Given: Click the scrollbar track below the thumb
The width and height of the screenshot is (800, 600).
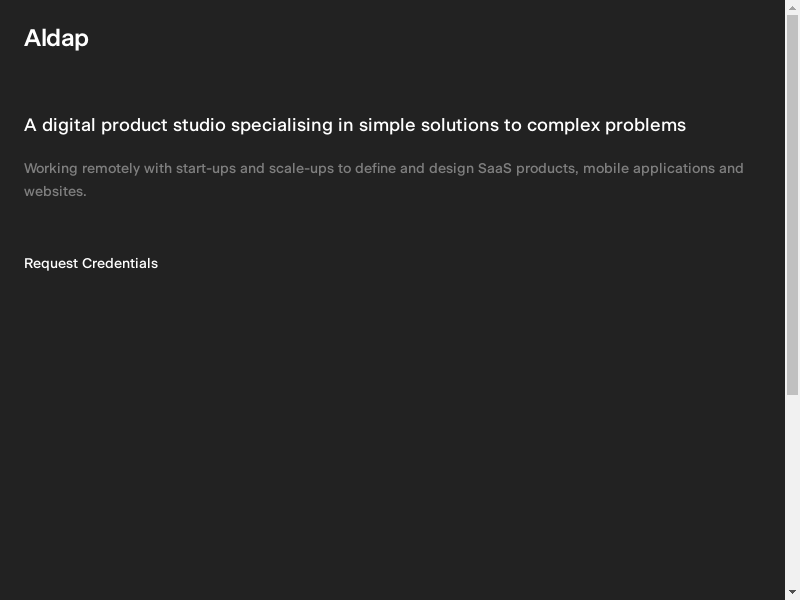Looking at the screenshot, I should 792,490.
